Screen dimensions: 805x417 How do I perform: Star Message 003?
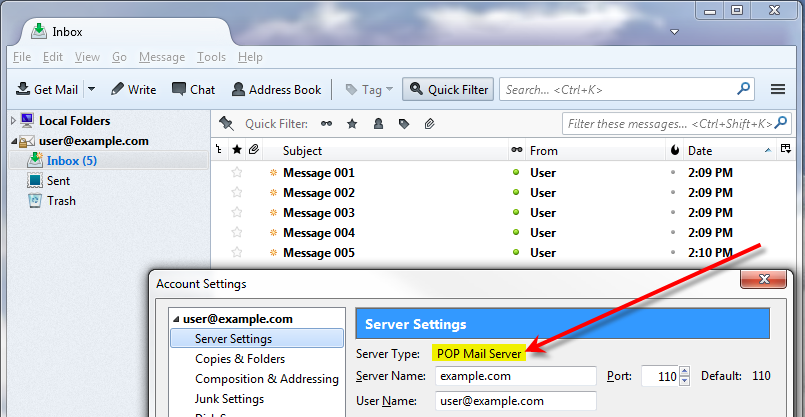pos(237,213)
